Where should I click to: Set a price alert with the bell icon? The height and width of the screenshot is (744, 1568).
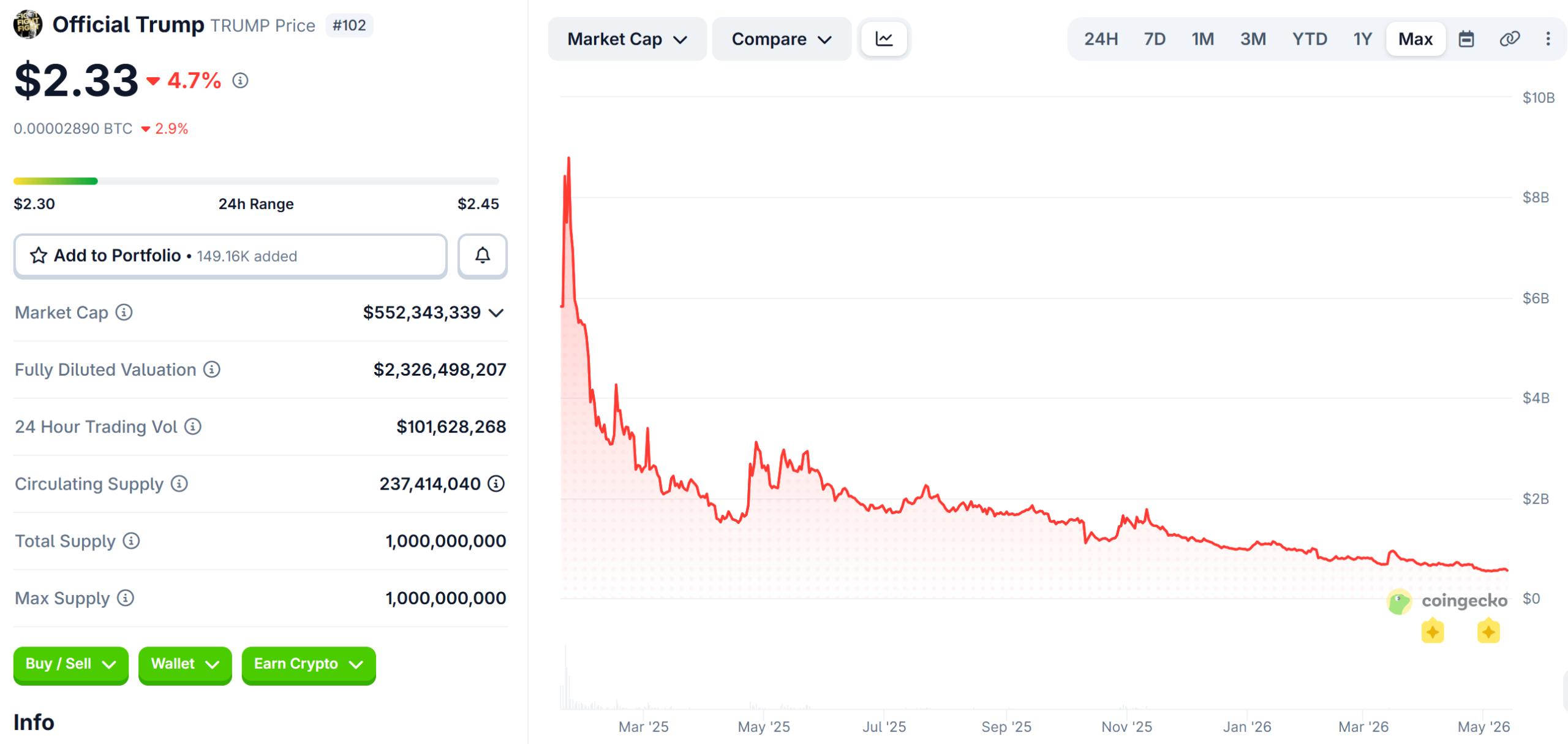click(x=483, y=256)
